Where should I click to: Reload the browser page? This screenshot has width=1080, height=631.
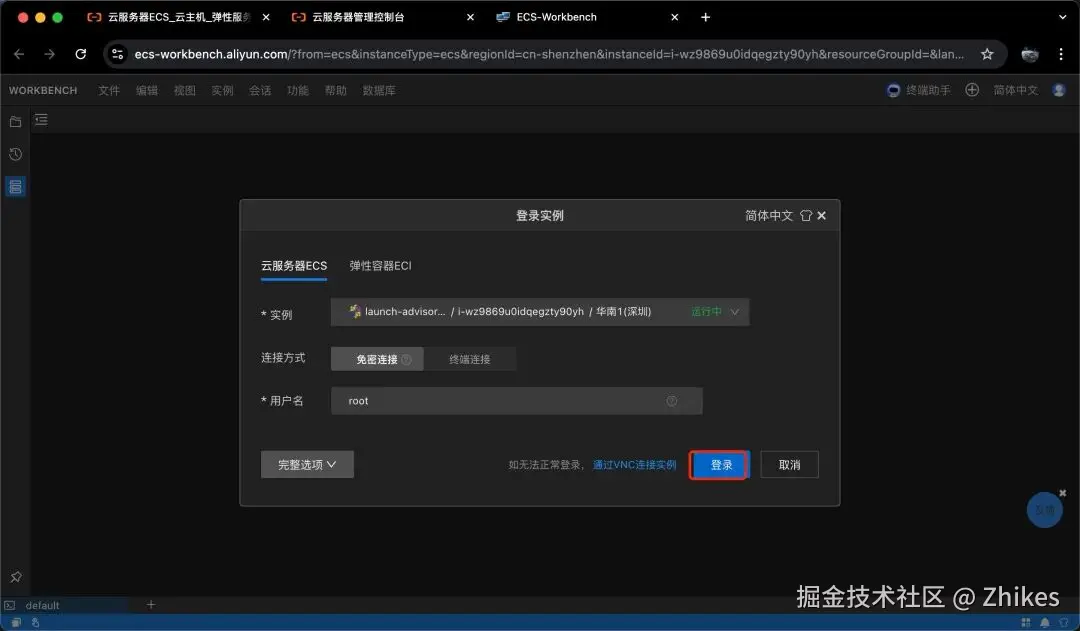click(x=81, y=54)
